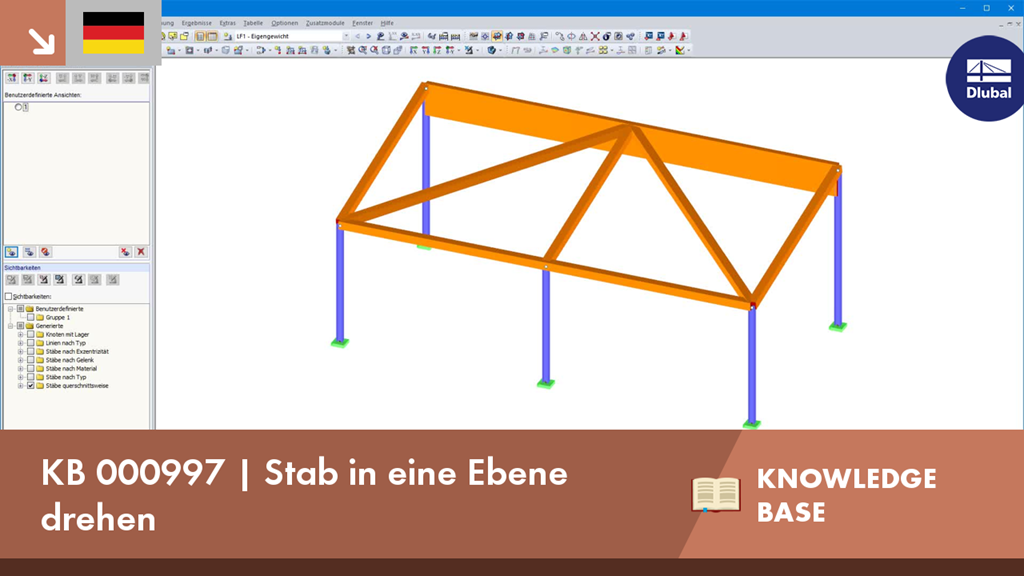Click the fourth visibility toolbar icon
This screenshot has width=1024, height=576.
point(59,280)
